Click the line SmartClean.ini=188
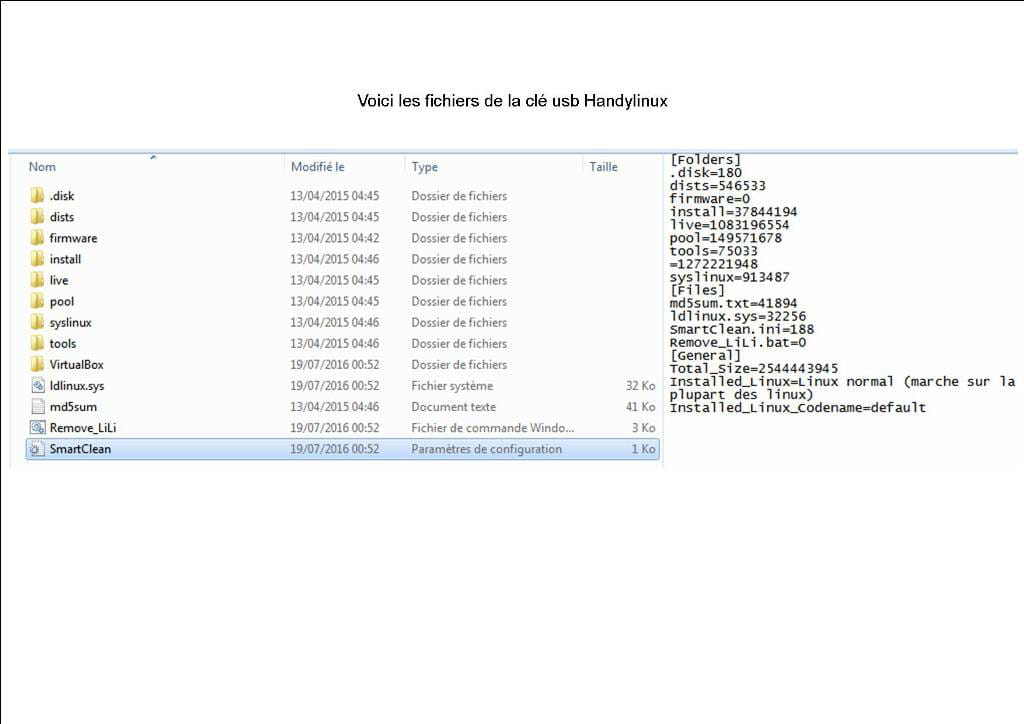1024x724 pixels. point(742,329)
